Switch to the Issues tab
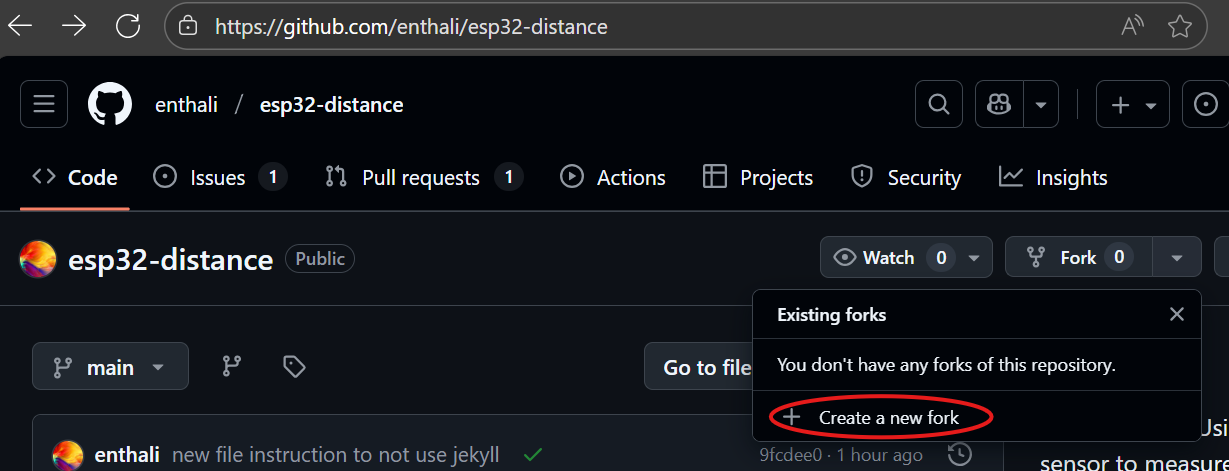 pos(219,178)
